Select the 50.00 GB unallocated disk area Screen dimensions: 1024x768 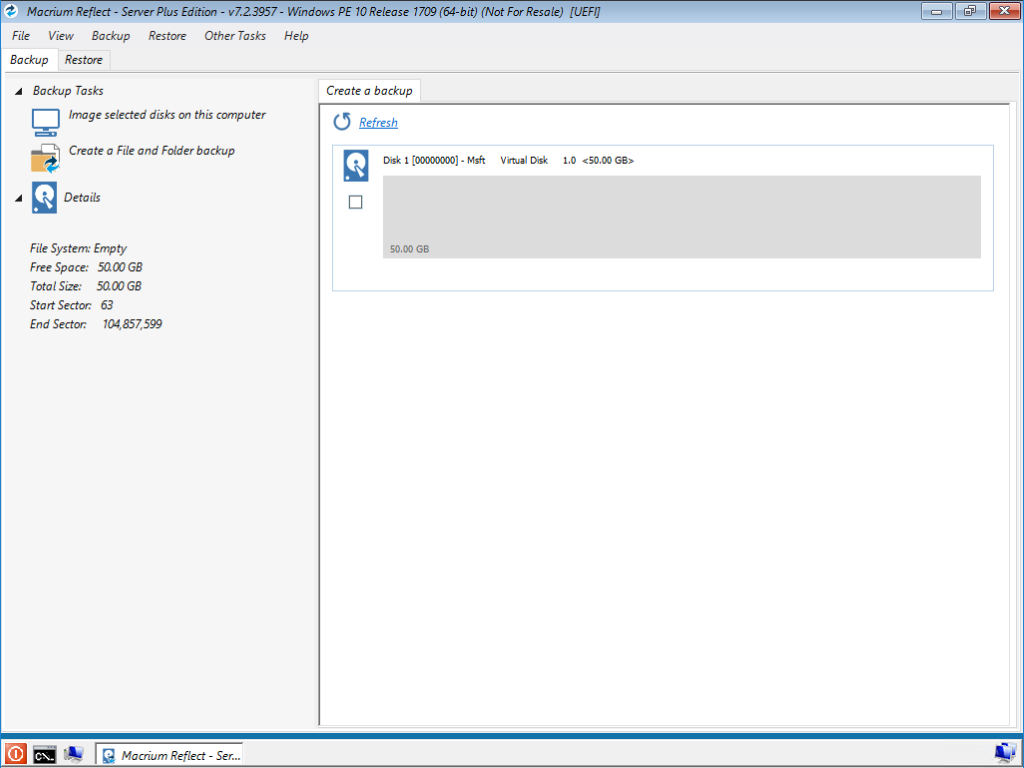click(681, 217)
